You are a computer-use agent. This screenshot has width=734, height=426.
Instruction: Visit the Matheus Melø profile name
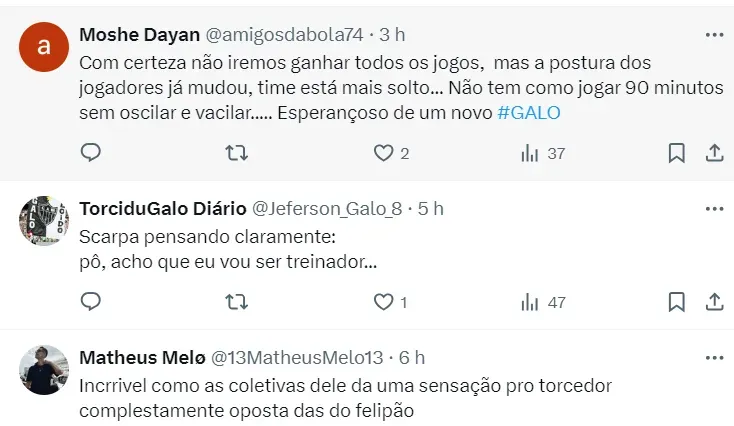coord(140,357)
